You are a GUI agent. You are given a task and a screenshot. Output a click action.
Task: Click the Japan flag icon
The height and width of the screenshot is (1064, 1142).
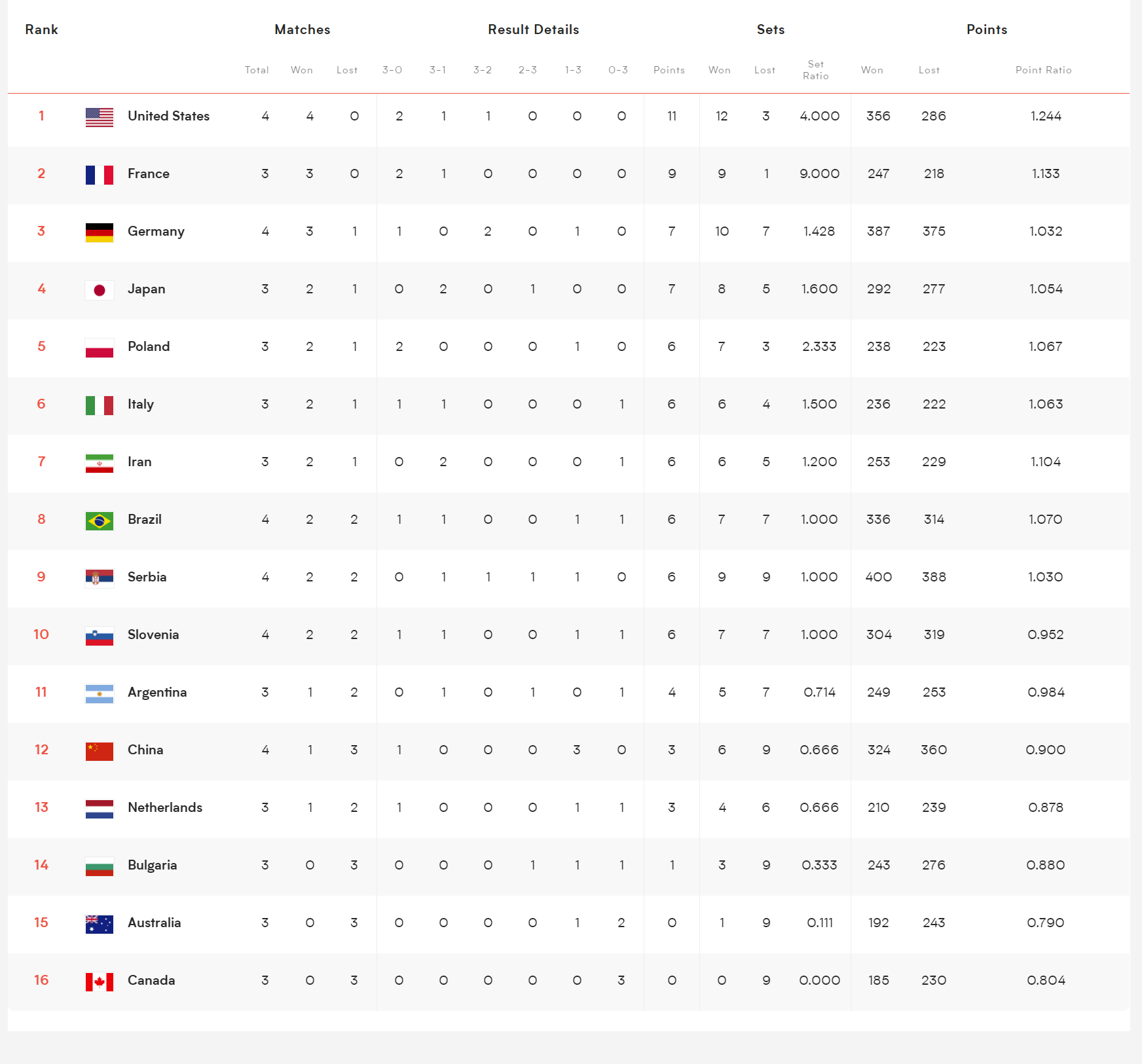pyautogui.click(x=100, y=290)
